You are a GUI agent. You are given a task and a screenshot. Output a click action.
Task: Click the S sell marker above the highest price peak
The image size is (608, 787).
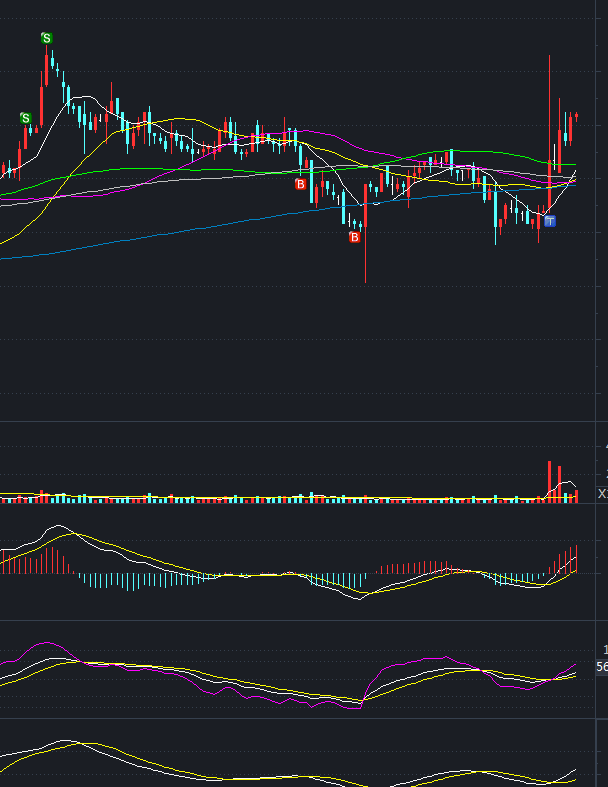(46, 38)
